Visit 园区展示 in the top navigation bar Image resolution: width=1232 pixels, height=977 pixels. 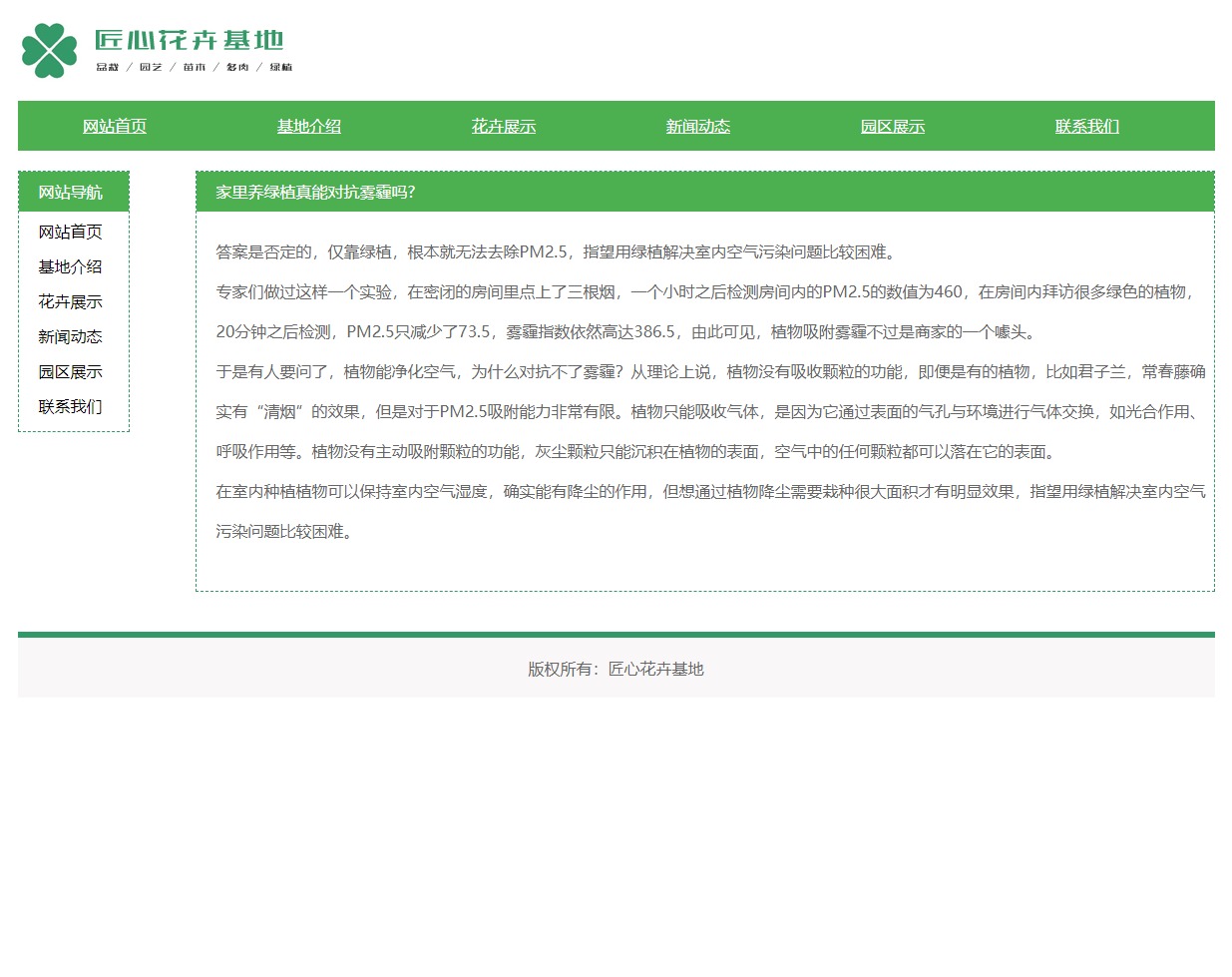pyautogui.click(x=893, y=127)
